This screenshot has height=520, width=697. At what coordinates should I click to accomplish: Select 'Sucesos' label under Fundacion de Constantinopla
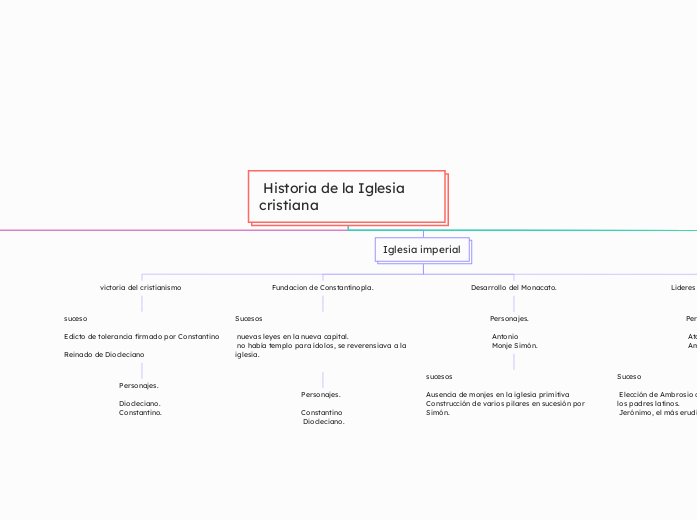(248, 319)
